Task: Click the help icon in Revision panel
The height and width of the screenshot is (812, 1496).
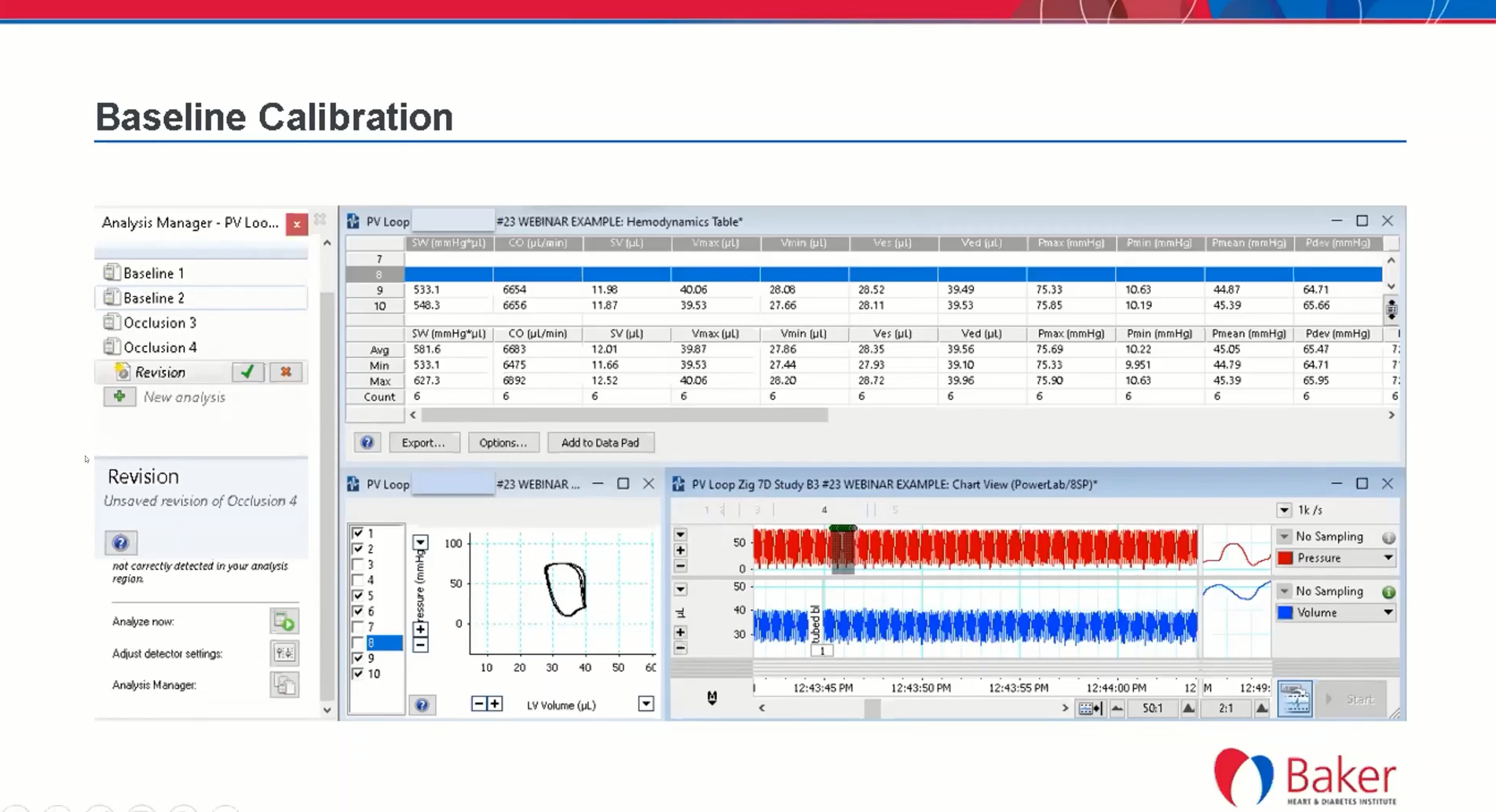Action: [120, 543]
